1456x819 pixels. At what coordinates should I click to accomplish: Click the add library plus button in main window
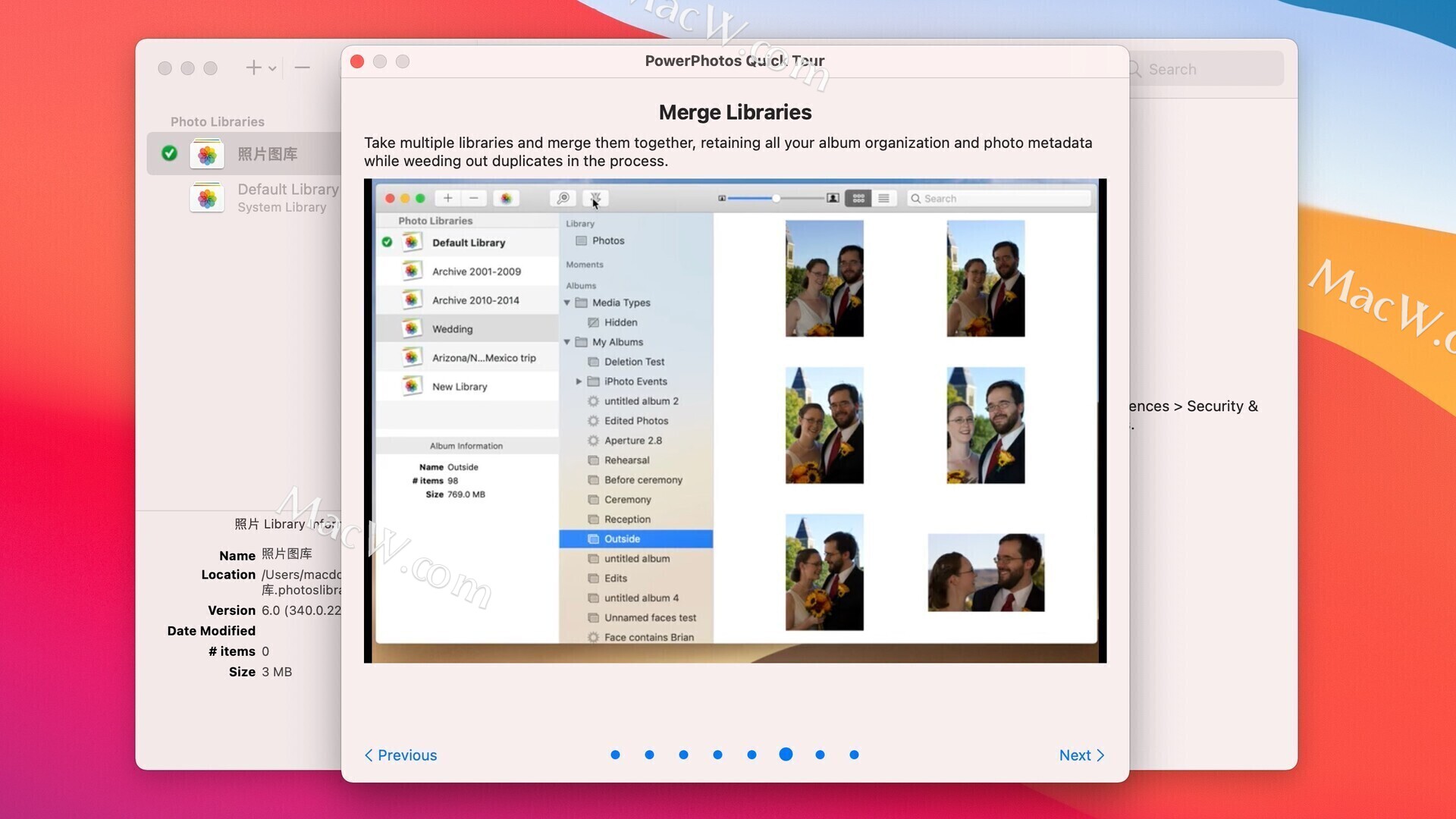[253, 68]
